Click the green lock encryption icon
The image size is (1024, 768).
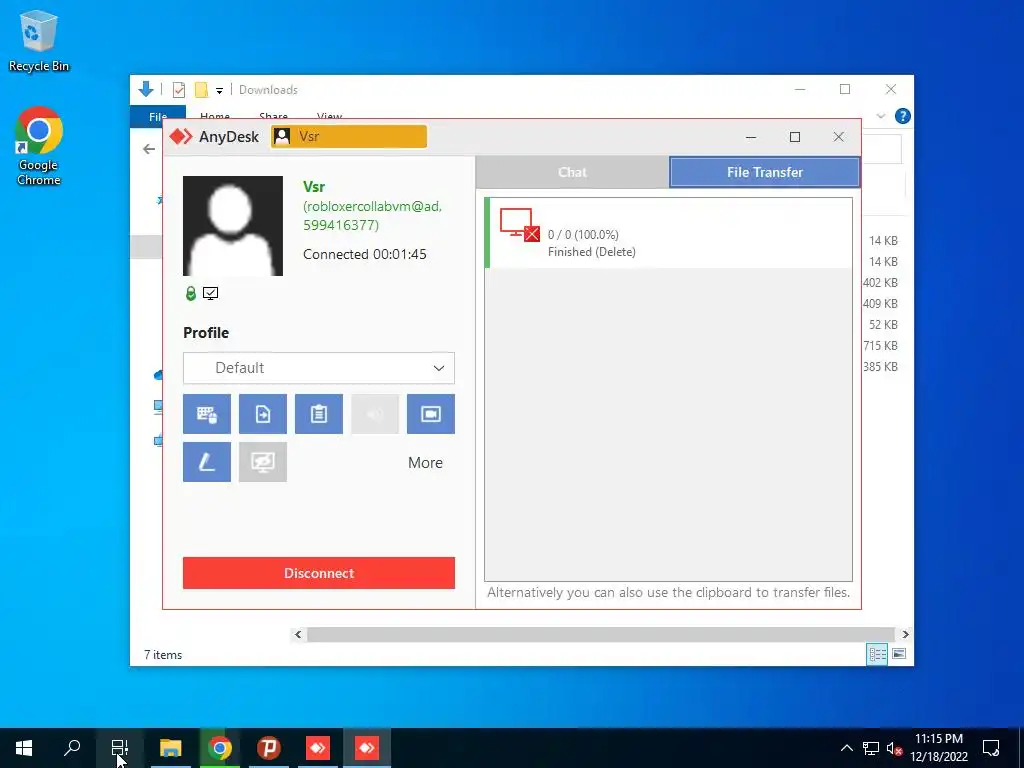pyautogui.click(x=191, y=293)
